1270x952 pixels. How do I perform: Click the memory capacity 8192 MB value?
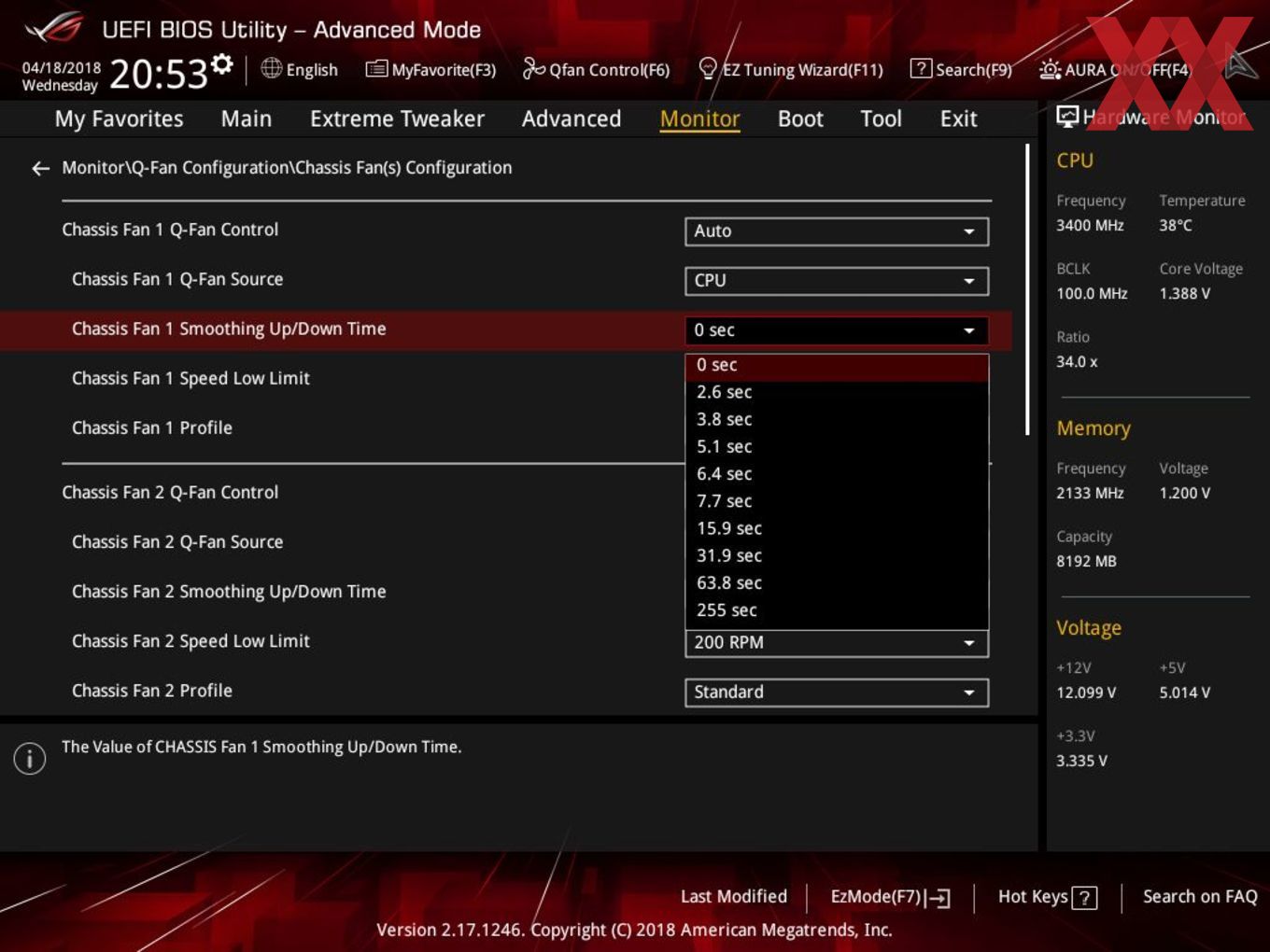point(1086,561)
